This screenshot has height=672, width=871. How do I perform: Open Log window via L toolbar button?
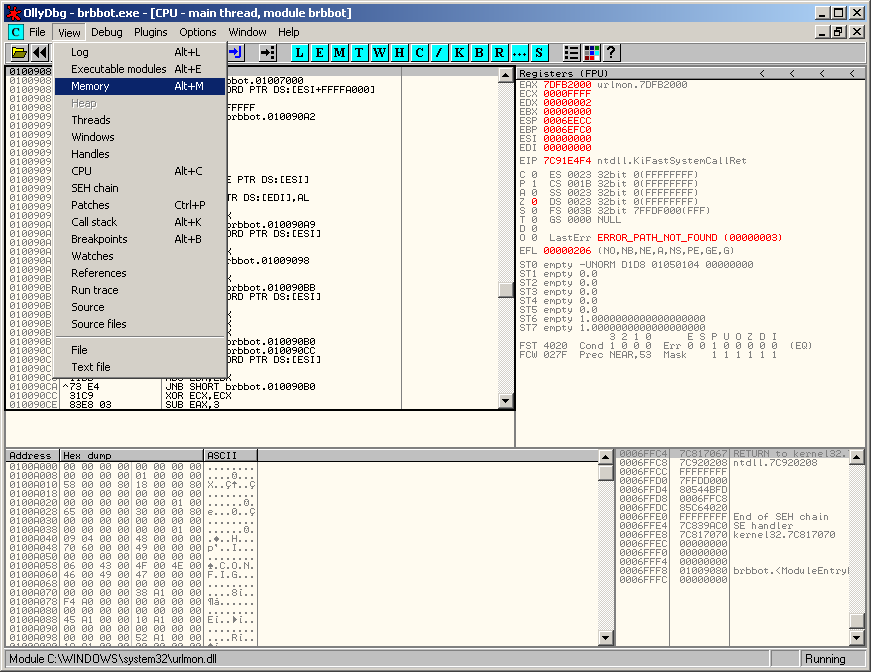pos(300,52)
